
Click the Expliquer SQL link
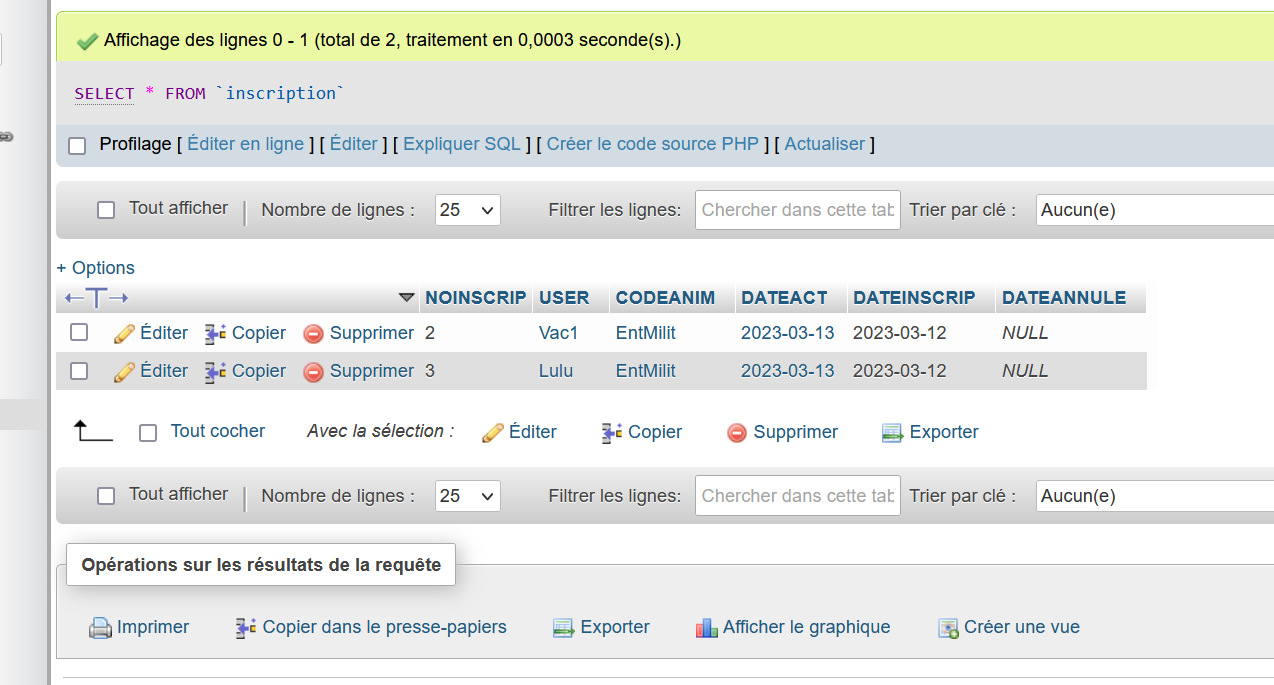click(x=461, y=144)
